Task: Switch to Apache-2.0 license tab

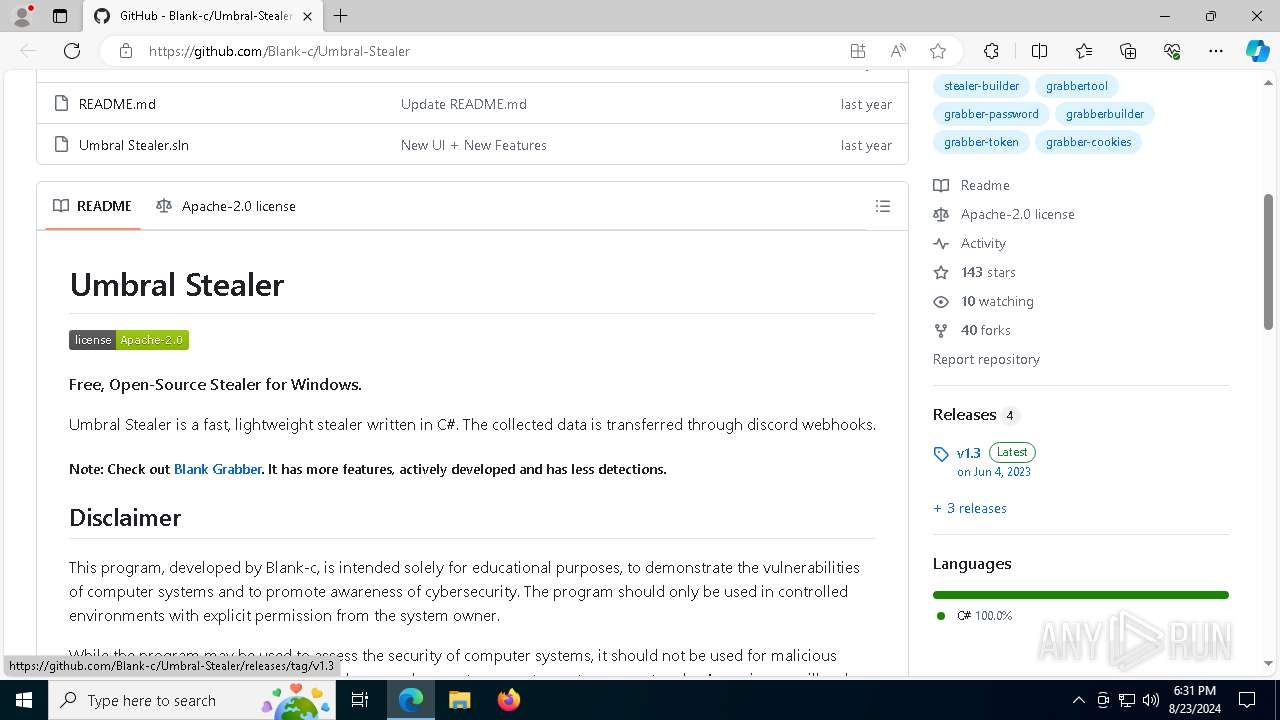Action: pyautogui.click(x=226, y=206)
